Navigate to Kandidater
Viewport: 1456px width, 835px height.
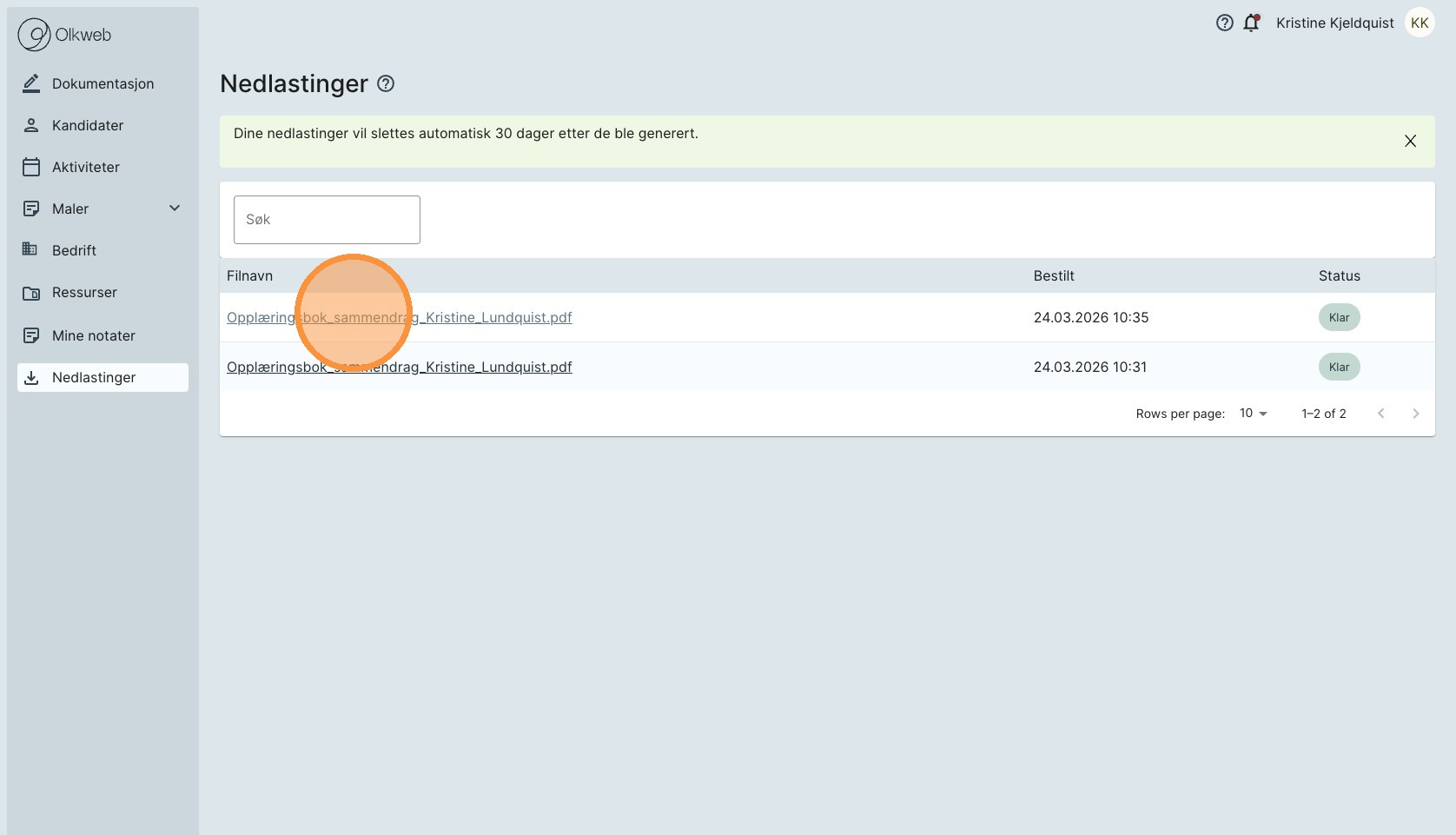tap(87, 125)
